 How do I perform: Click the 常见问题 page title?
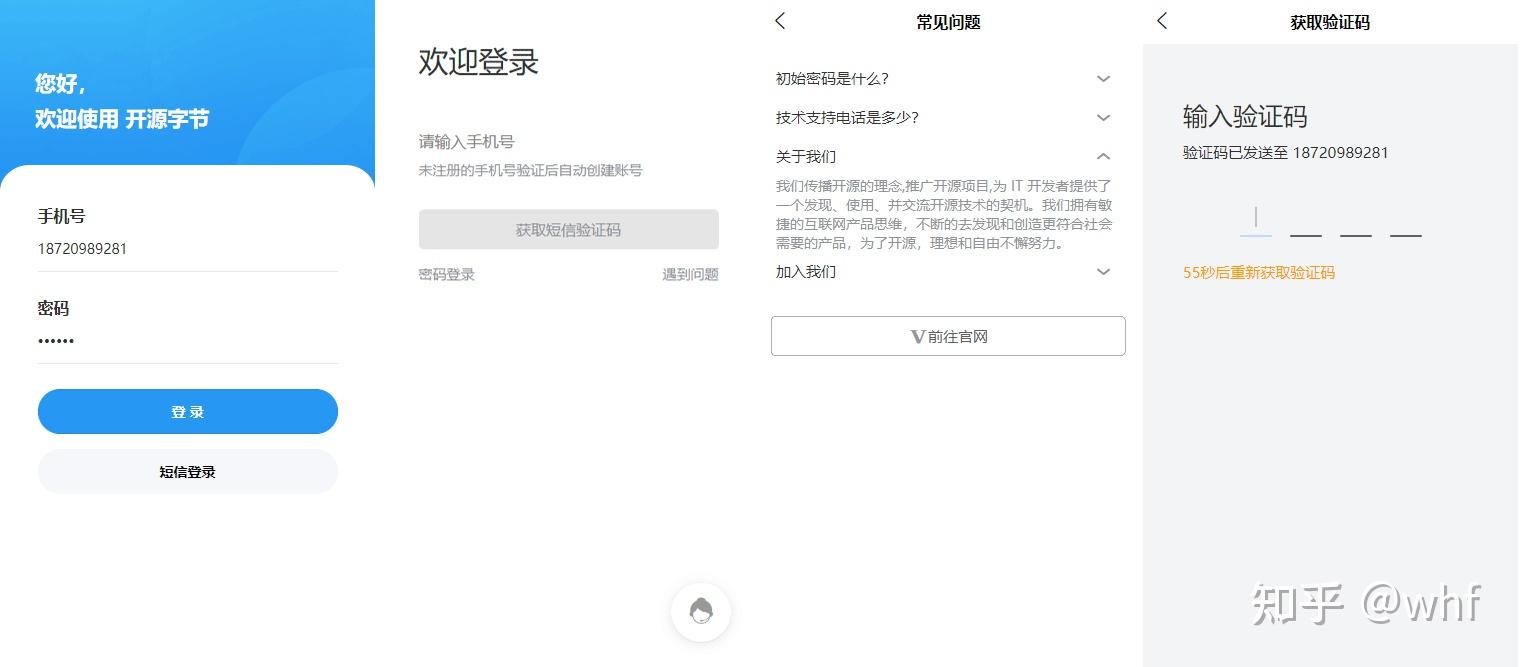click(x=947, y=21)
